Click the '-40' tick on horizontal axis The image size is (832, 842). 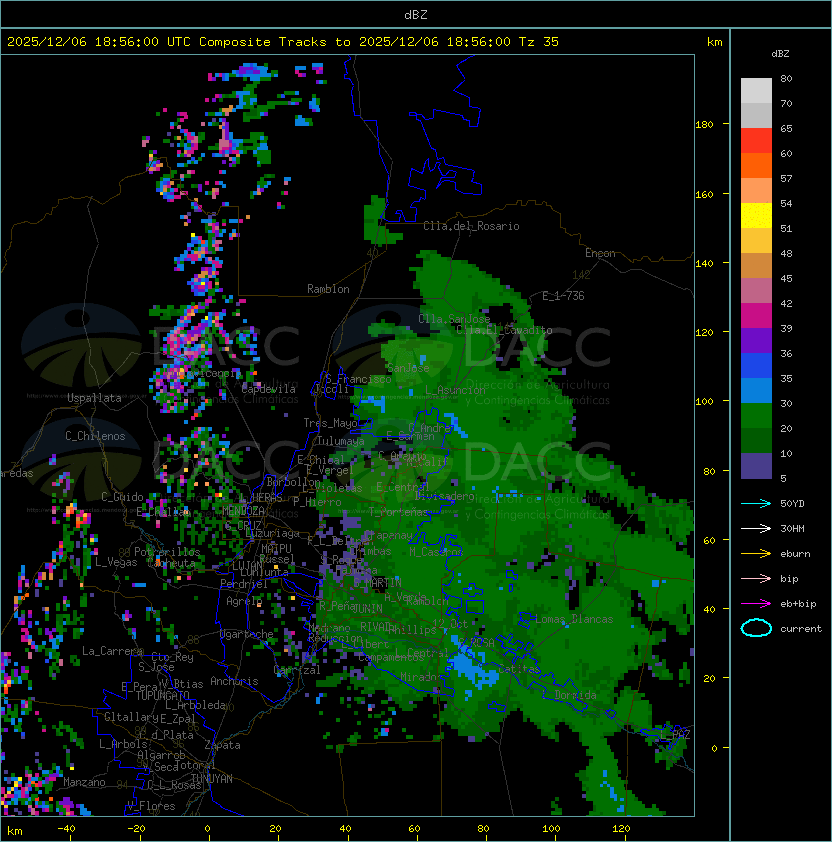point(67,829)
